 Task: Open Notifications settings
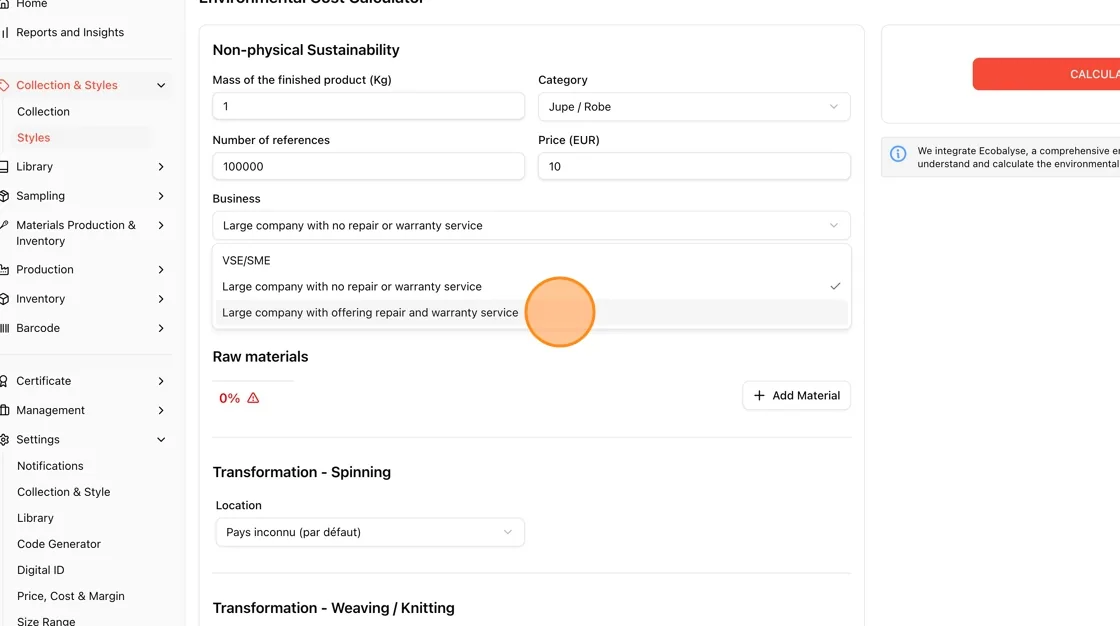point(50,466)
